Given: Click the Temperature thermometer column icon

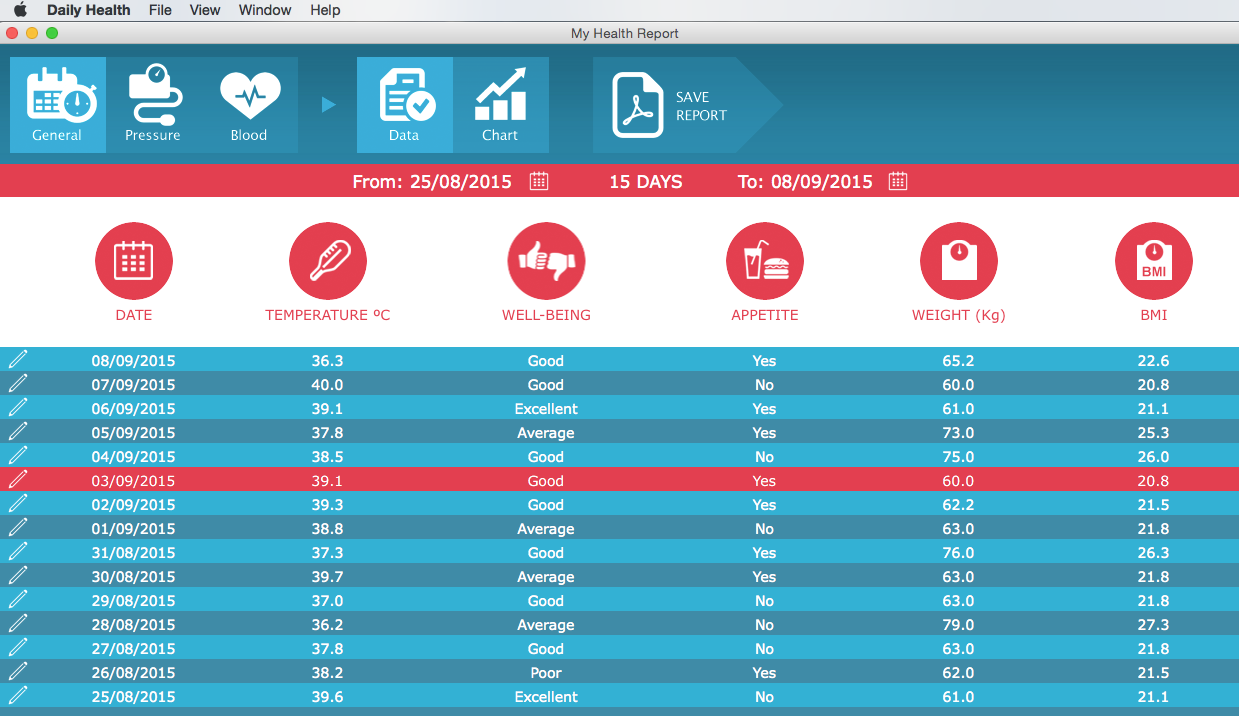Looking at the screenshot, I should pyautogui.click(x=327, y=260).
